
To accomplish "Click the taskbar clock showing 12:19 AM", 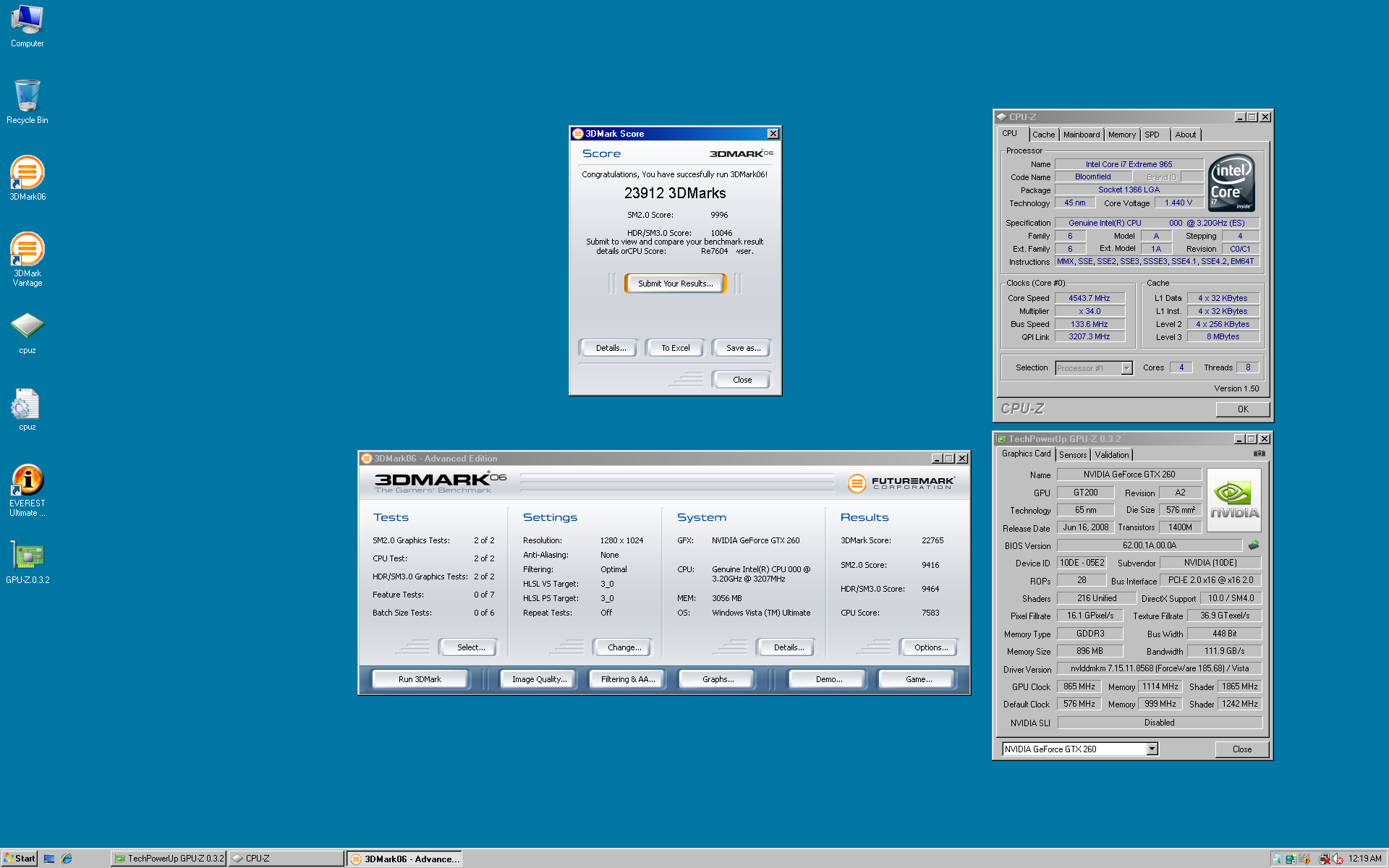I will pyautogui.click(x=1364, y=859).
